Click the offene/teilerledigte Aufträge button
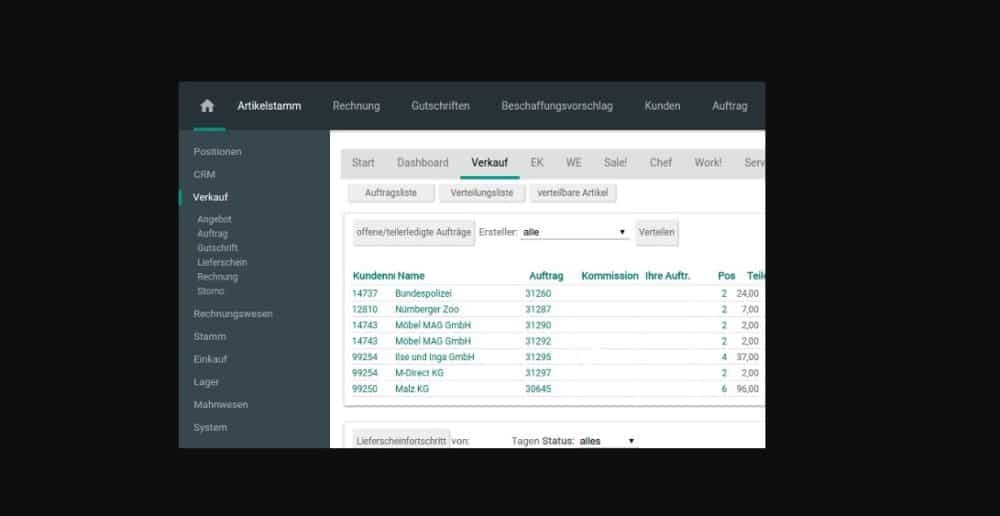 pos(413,232)
